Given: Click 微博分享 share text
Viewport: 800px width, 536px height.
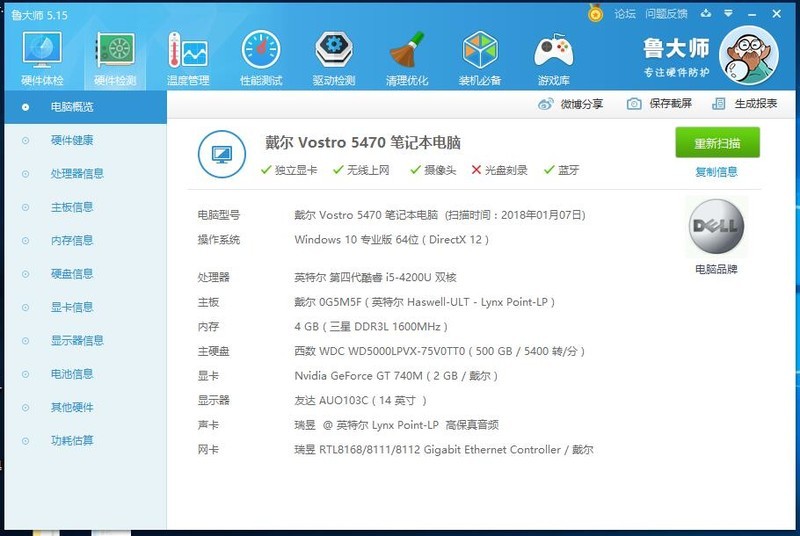Looking at the screenshot, I should pyautogui.click(x=582, y=104).
